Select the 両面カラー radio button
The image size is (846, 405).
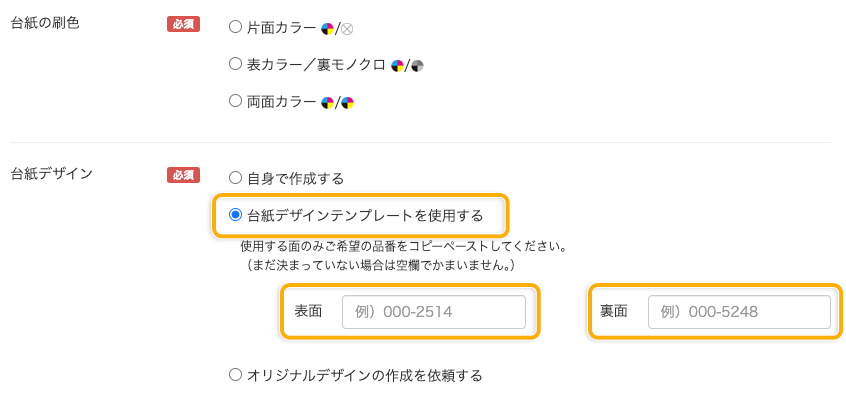[235, 101]
